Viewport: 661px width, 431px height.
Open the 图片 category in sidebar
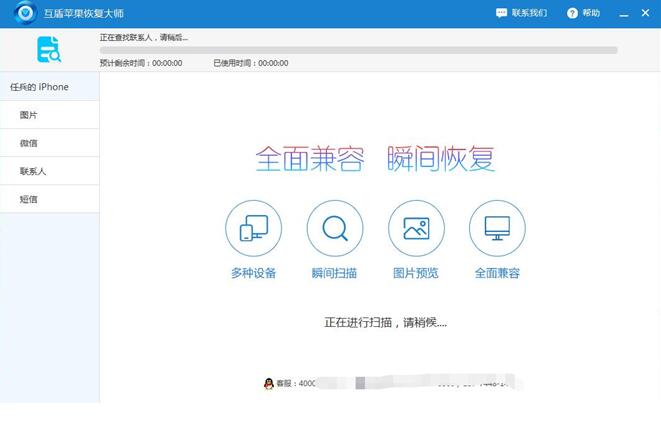pyautogui.click(x=50, y=115)
